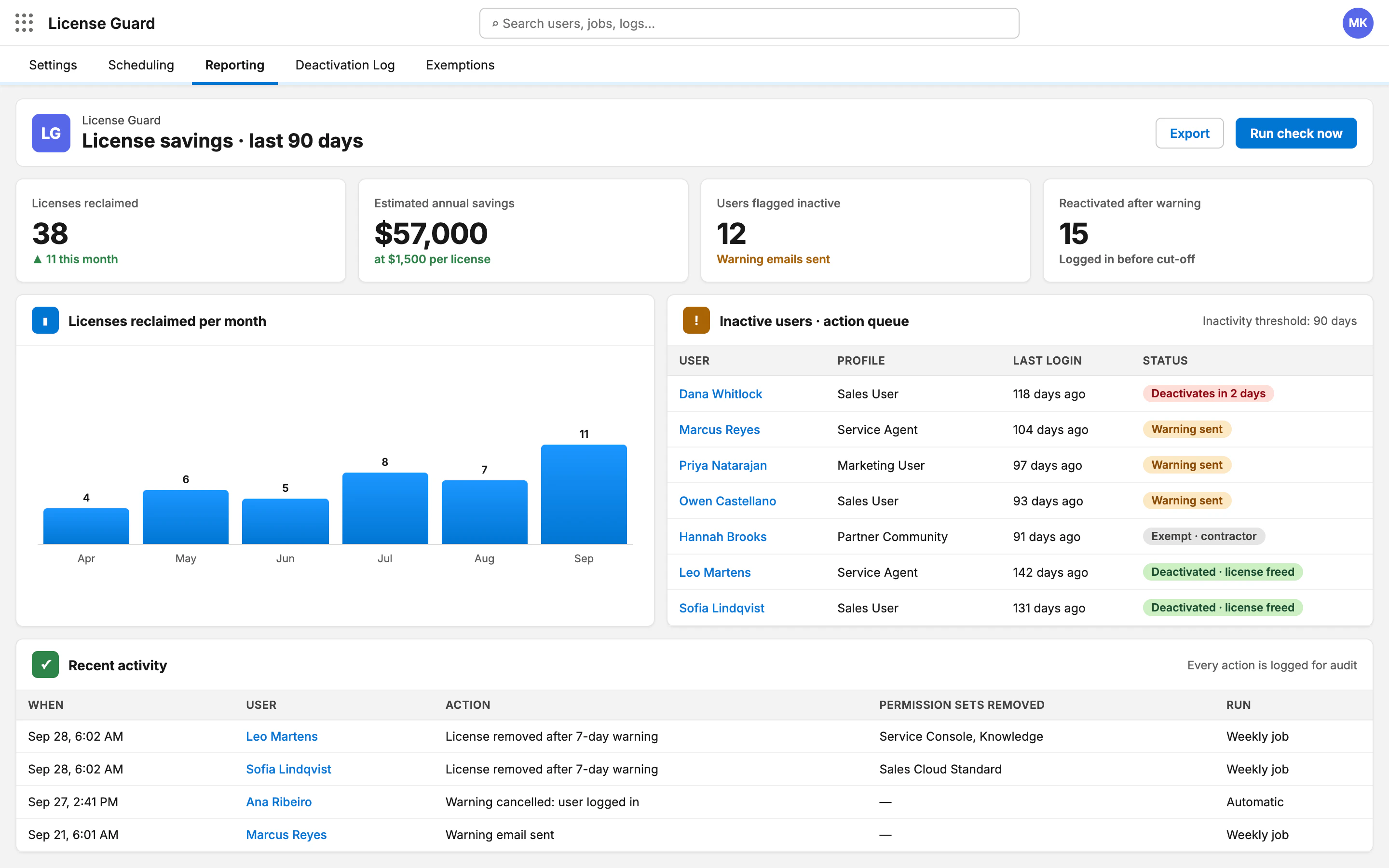Click Inactivity threshold: 90 days text
The height and width of the screenshot is (868, 1389).
(1280, 321)
